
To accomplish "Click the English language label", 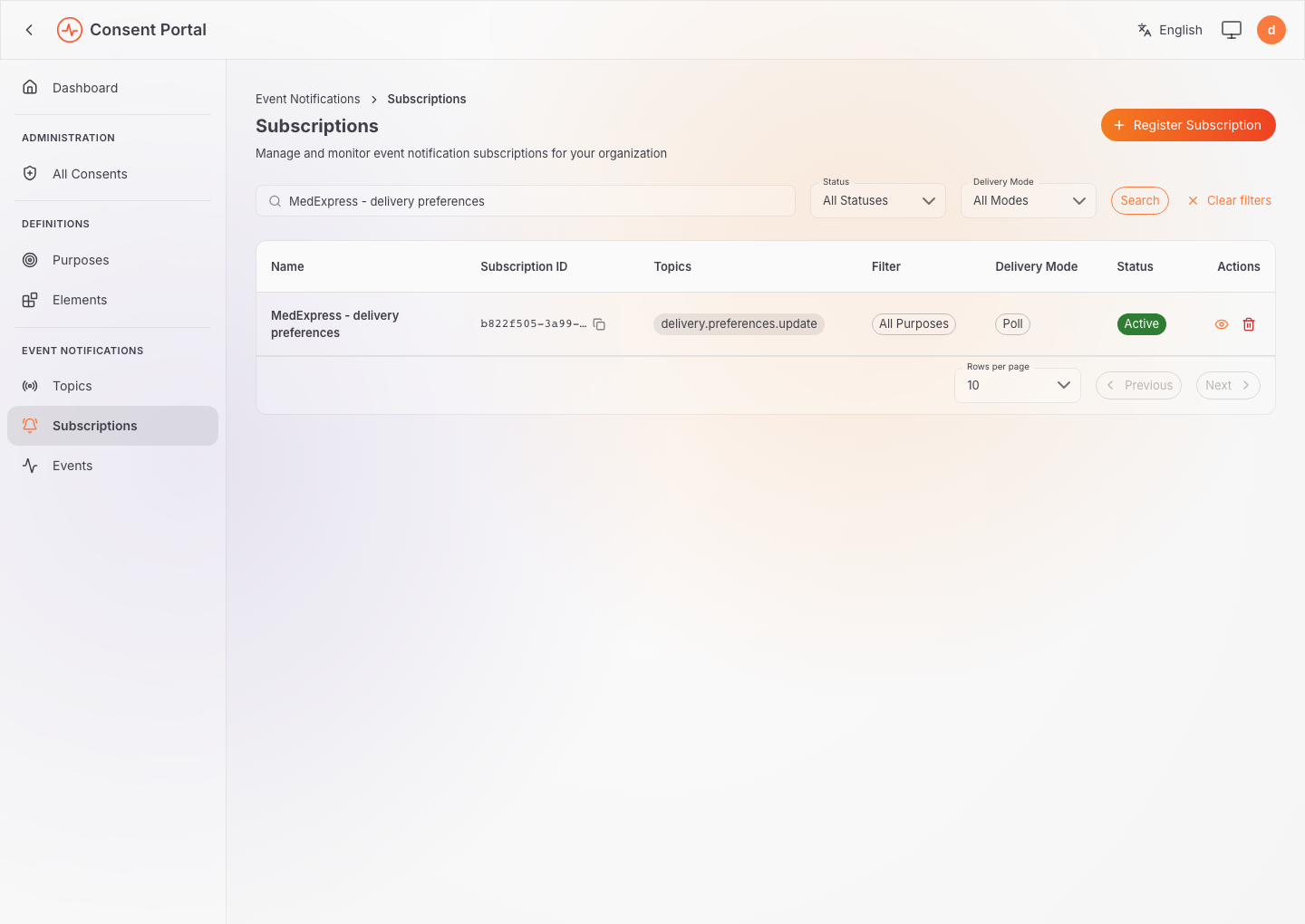I will pyautogui.click(x=1181, y=30).
